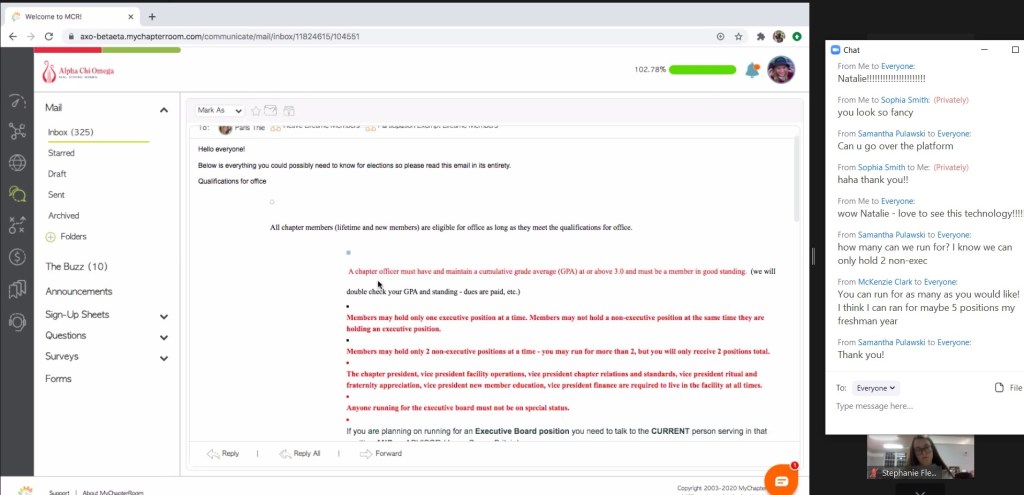The image size is (1024, 495).
Task: Attach a File in Zoom chat
Action: coord(1008,387)
